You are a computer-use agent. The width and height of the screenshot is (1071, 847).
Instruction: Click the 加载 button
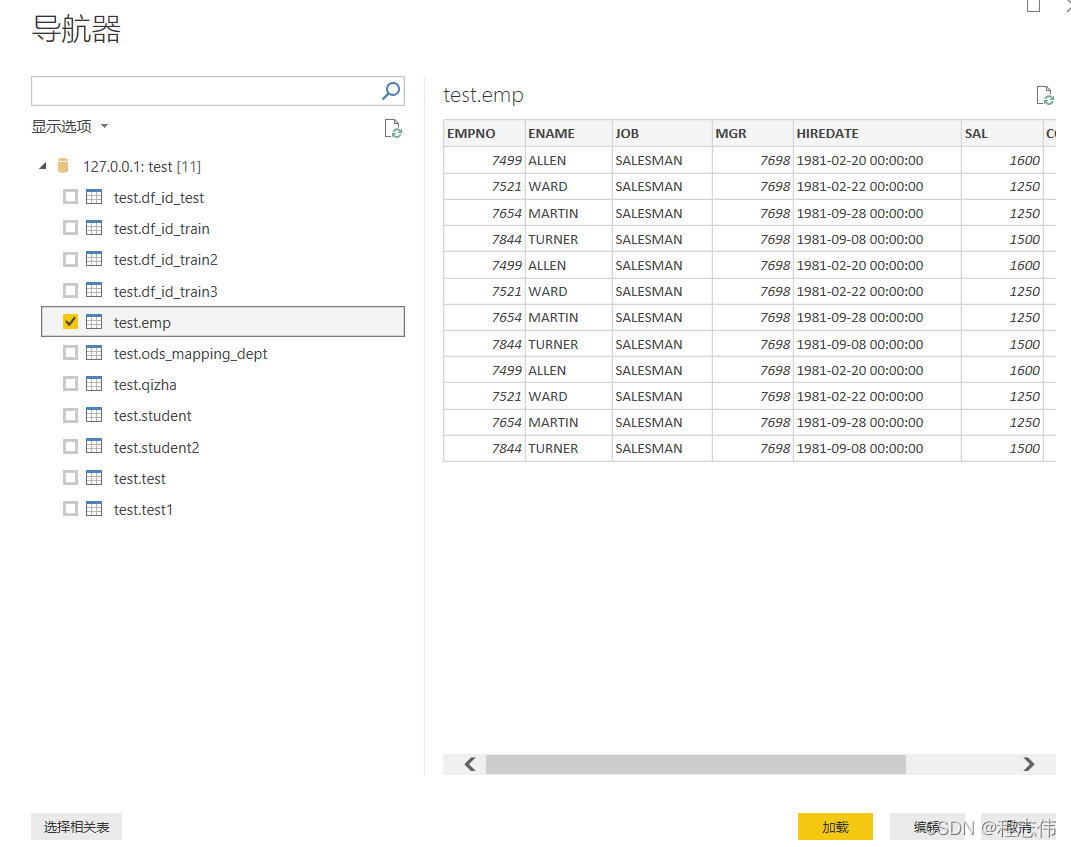835,827
